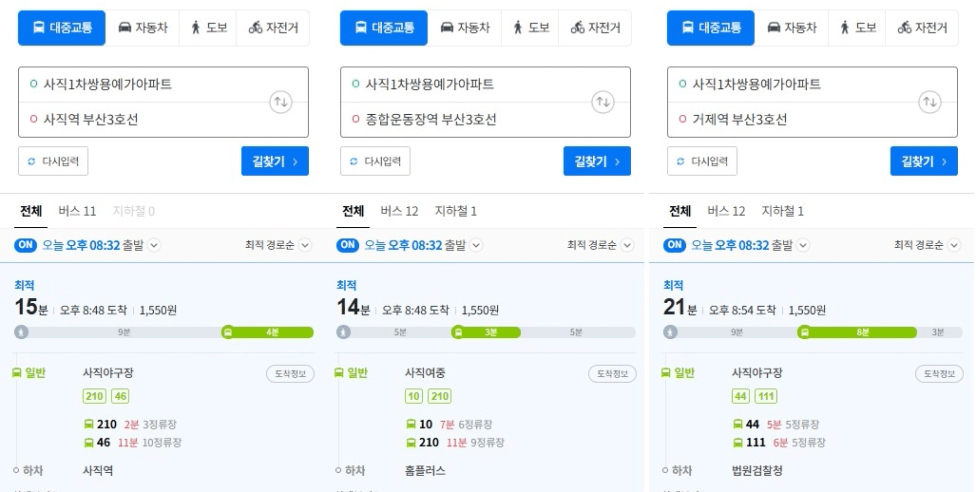The image size is (976, 492).
Task: Click 길찾기 button in right panel
Action: [x=924, y=161]
